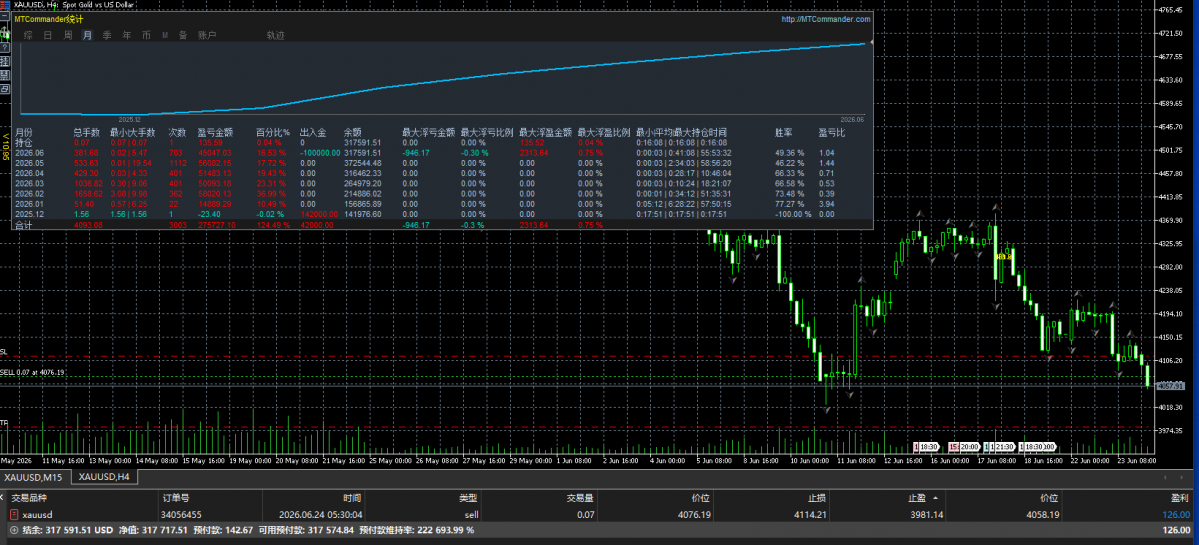Click the 挂 pending order icon
The width and height of the screenshot is (1199, 545).
point(5,61)
